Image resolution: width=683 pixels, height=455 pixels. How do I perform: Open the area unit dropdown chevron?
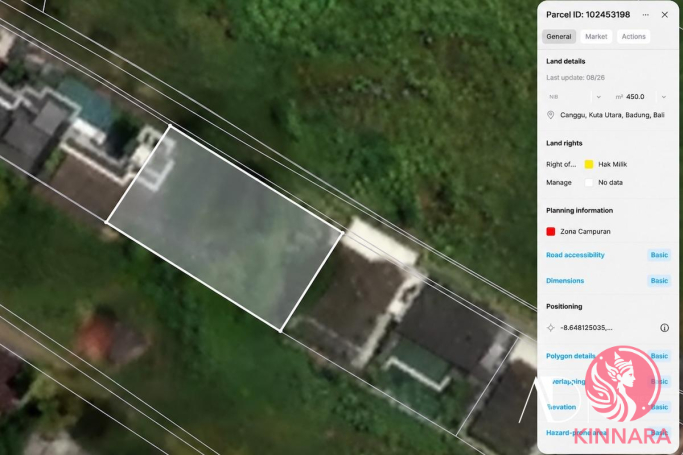pos(663,97)
